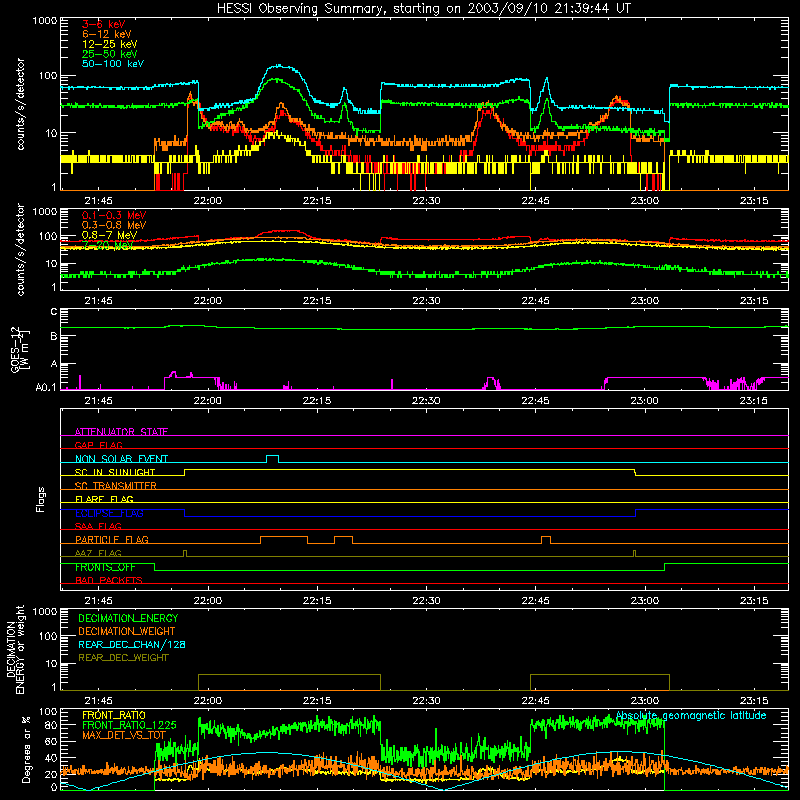Click the SC_IN_SUNLIGHT flag label

click(x=115, y=472)
